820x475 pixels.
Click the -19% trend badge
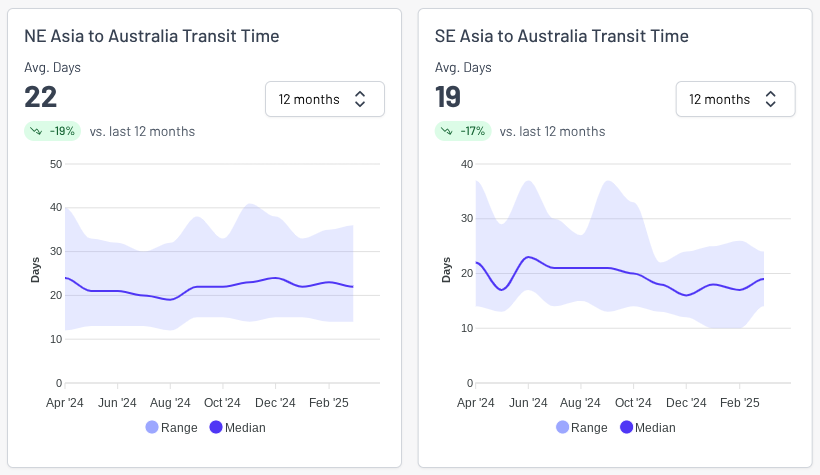pyautogui.click(x=52, y=131)
